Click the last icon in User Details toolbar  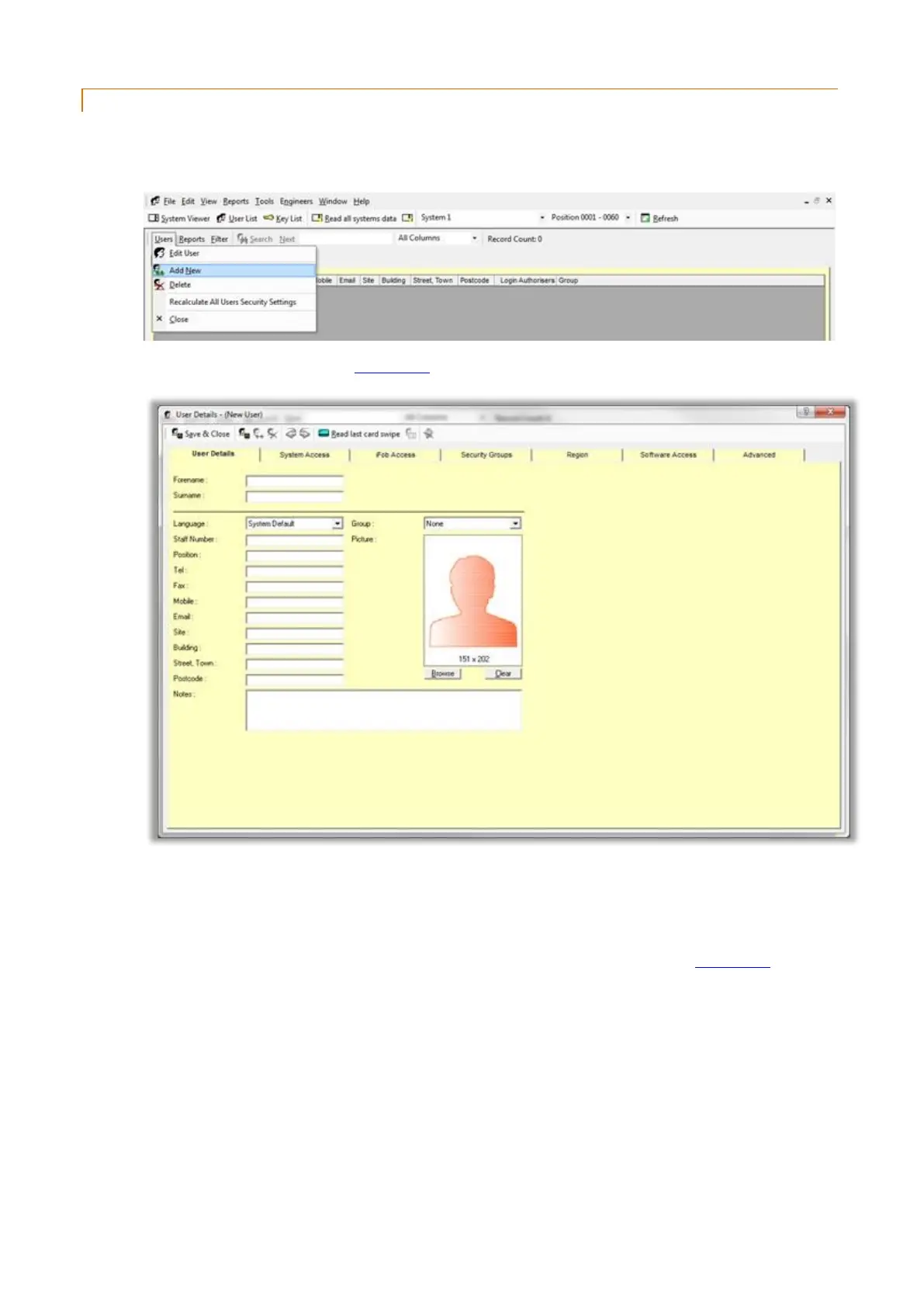(x=428, y=434)
